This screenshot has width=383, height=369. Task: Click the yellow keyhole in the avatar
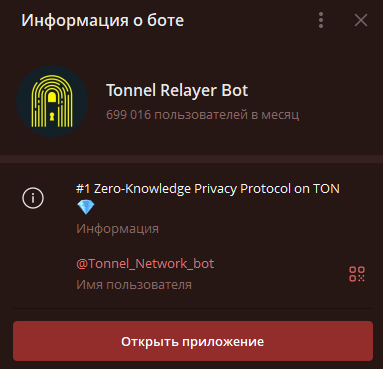pyautogui.click(x=52, y=116)
